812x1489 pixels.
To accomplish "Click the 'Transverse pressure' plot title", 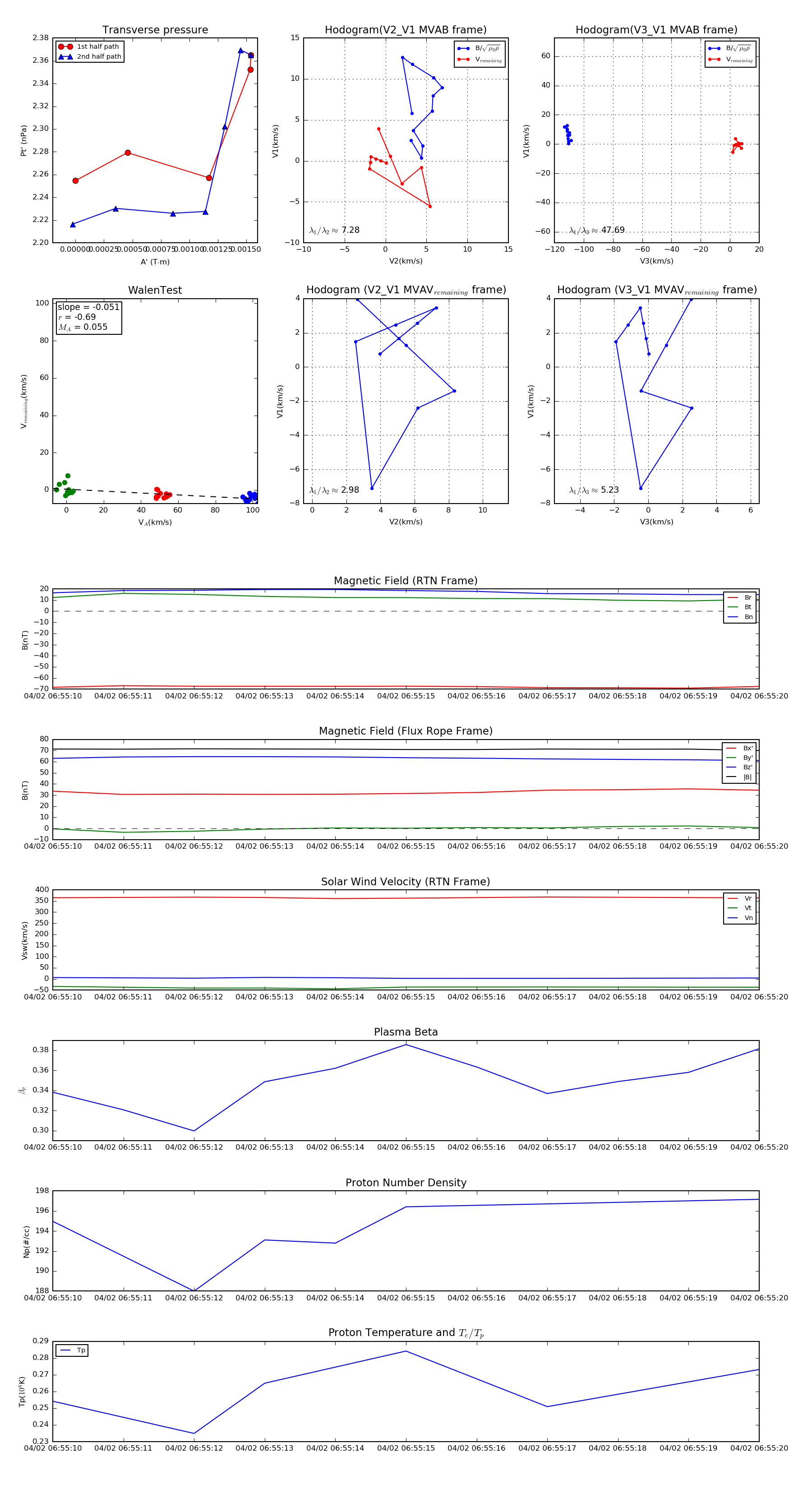I will pyautogui.click(x=155, y=30).
